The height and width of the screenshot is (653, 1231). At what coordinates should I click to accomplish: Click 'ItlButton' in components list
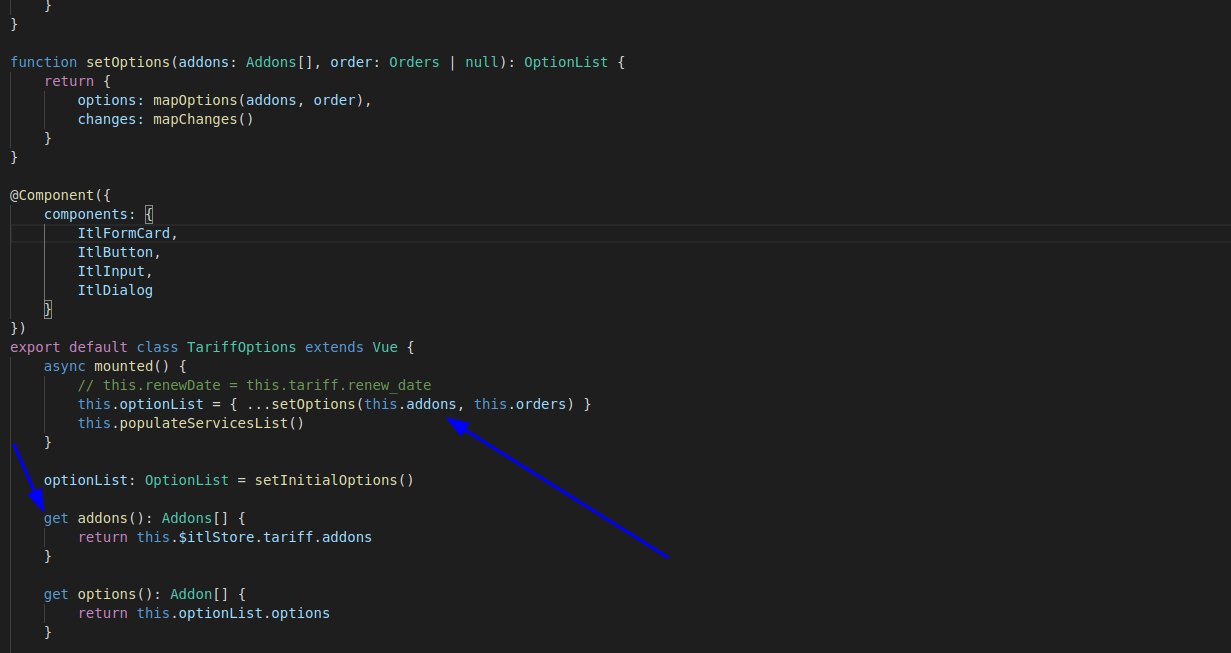(116, 252)
